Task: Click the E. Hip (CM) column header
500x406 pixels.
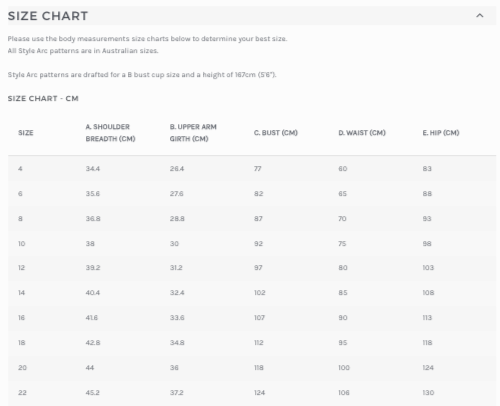Action: (x=441, y=133)
